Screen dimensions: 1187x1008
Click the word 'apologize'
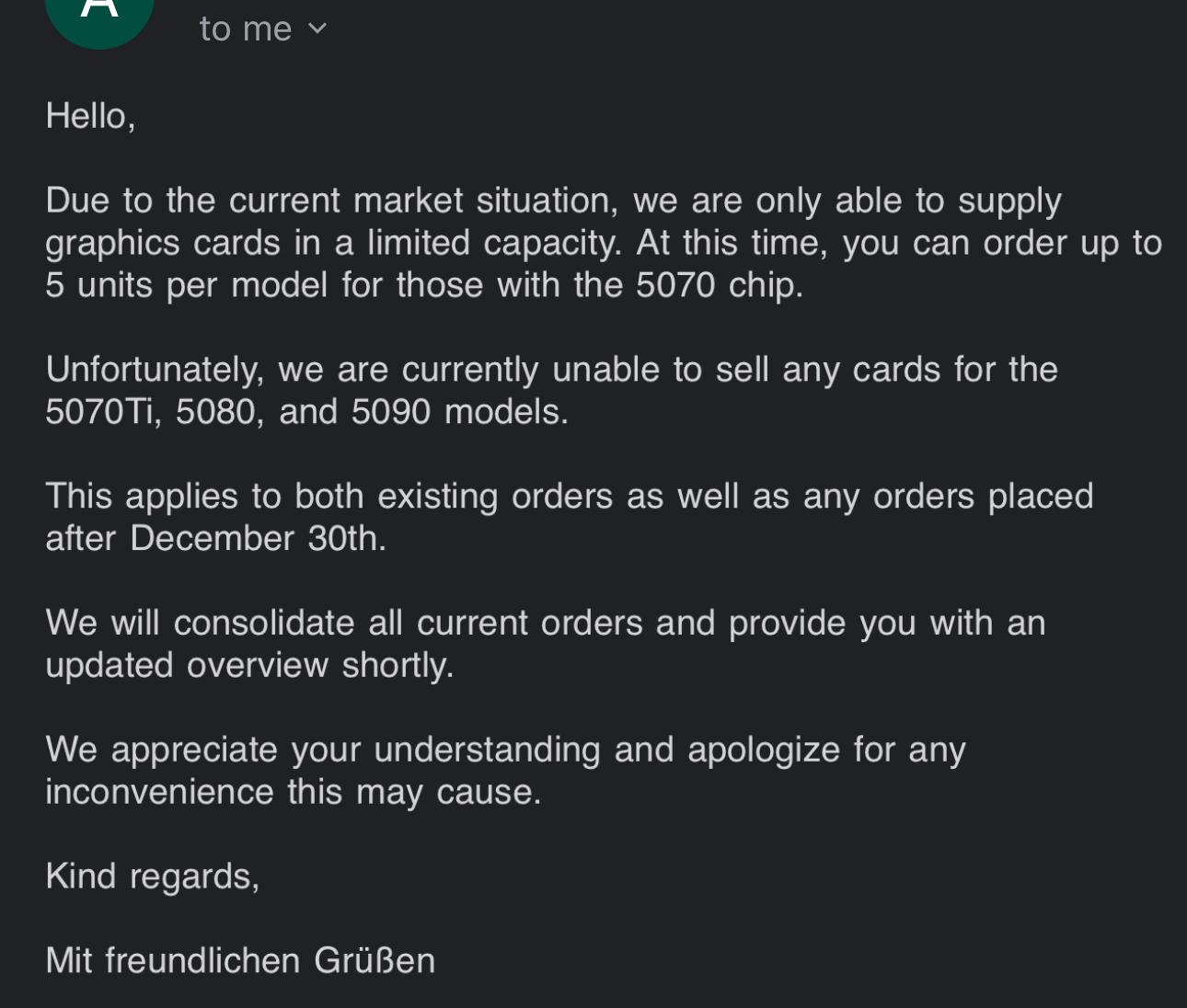click(x=767, y=749)
